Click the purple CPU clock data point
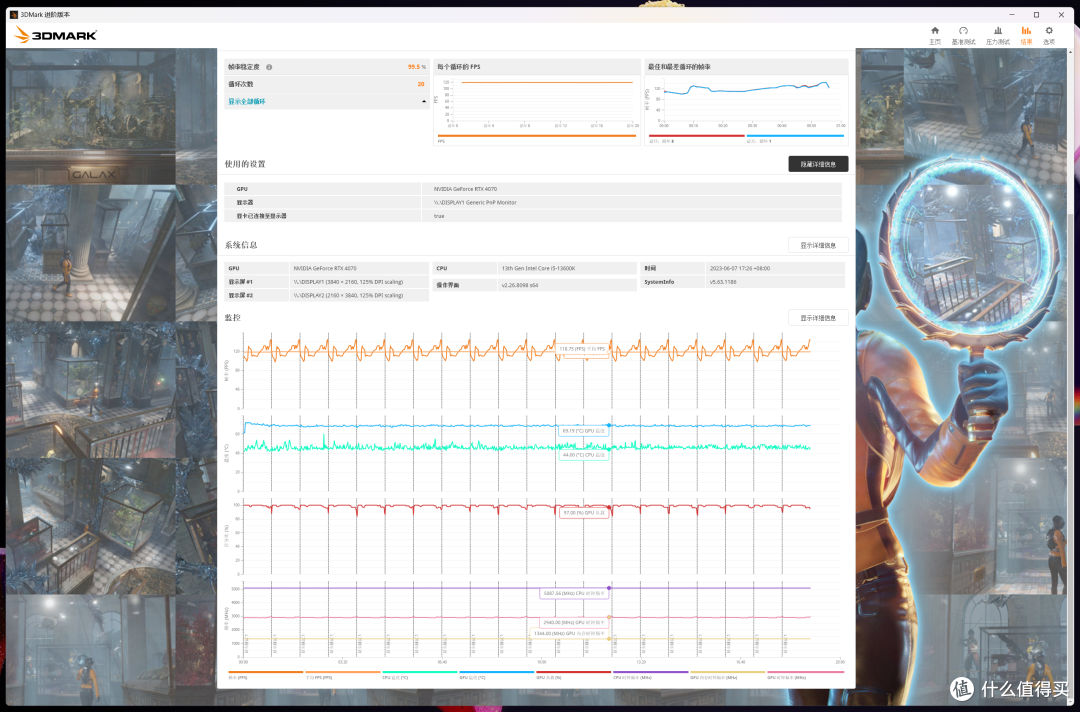 click(x=609, y=588)
